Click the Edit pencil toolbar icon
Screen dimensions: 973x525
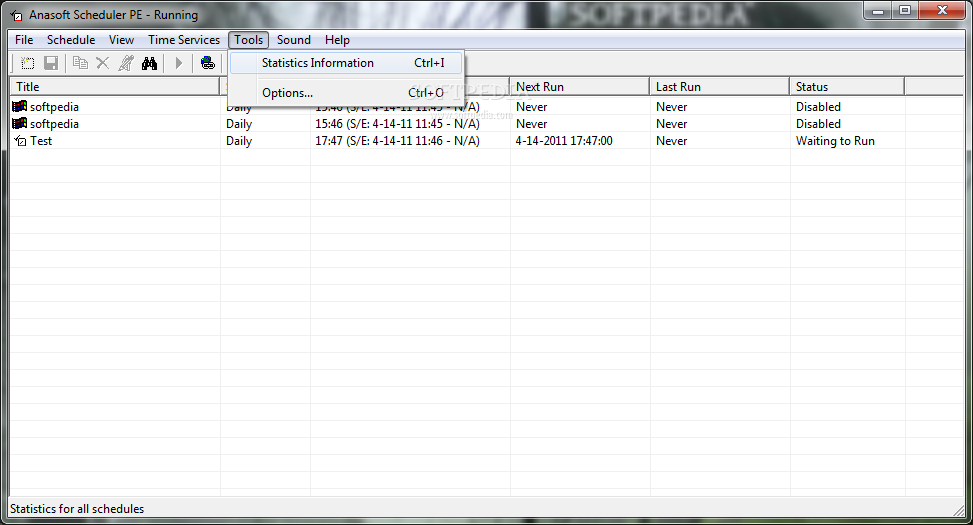(x=126, y=63)
